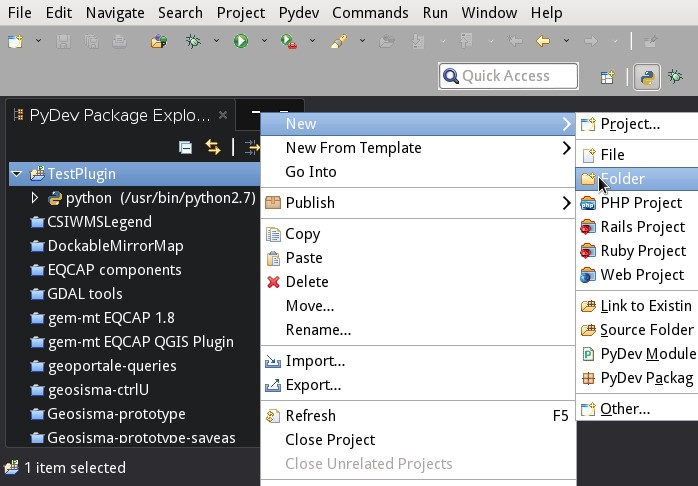The image size is (698, 486).
Task: Open dropdown arrow beside New wizard icon
Action: [x=38, y=41]
